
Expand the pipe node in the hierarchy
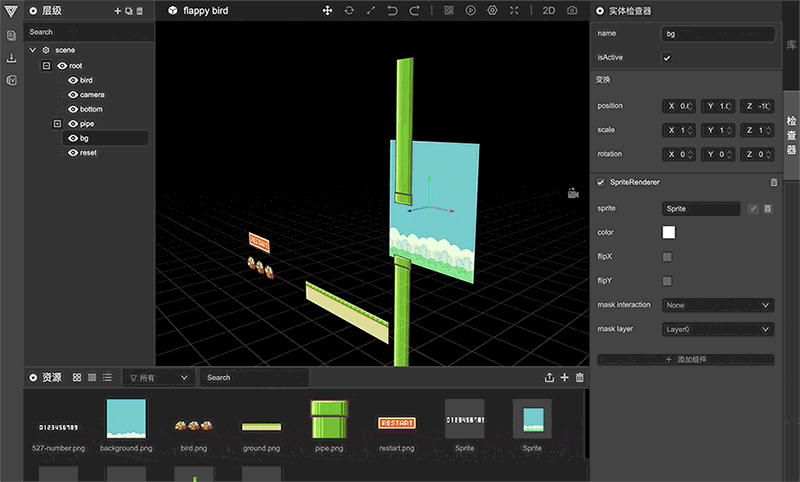(57, 124)
